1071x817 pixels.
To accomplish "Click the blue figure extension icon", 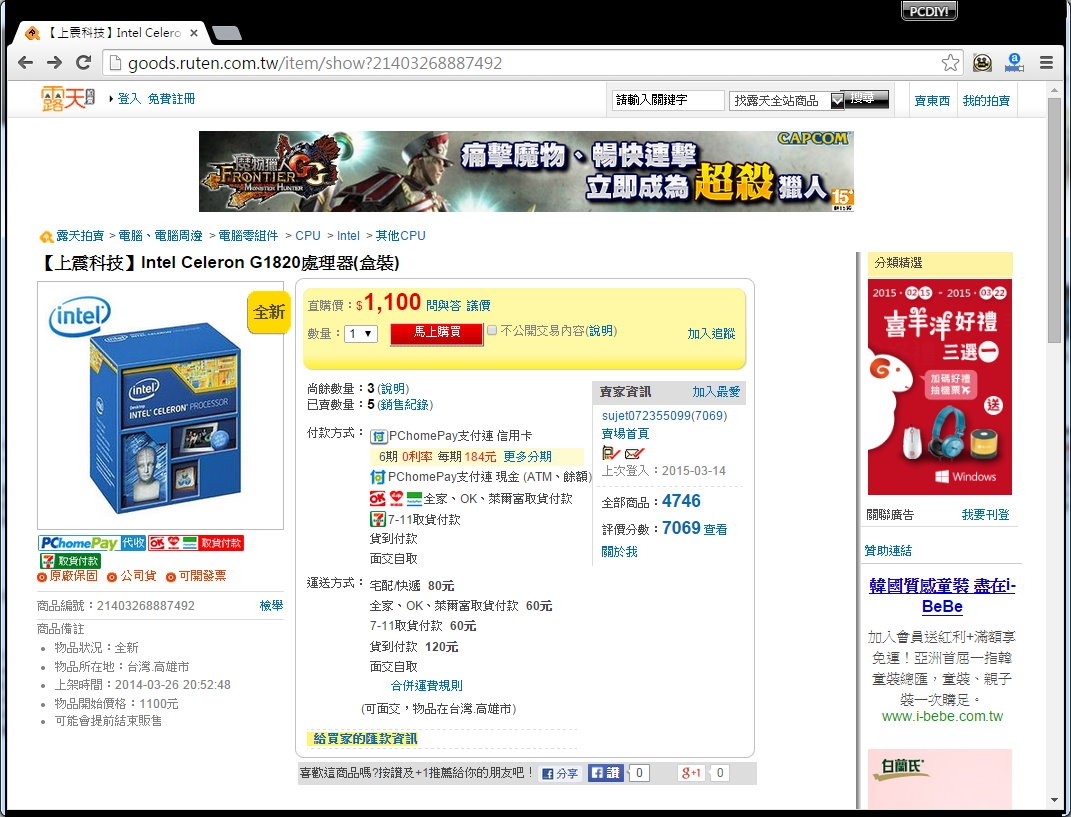I will click(1014, 63).
